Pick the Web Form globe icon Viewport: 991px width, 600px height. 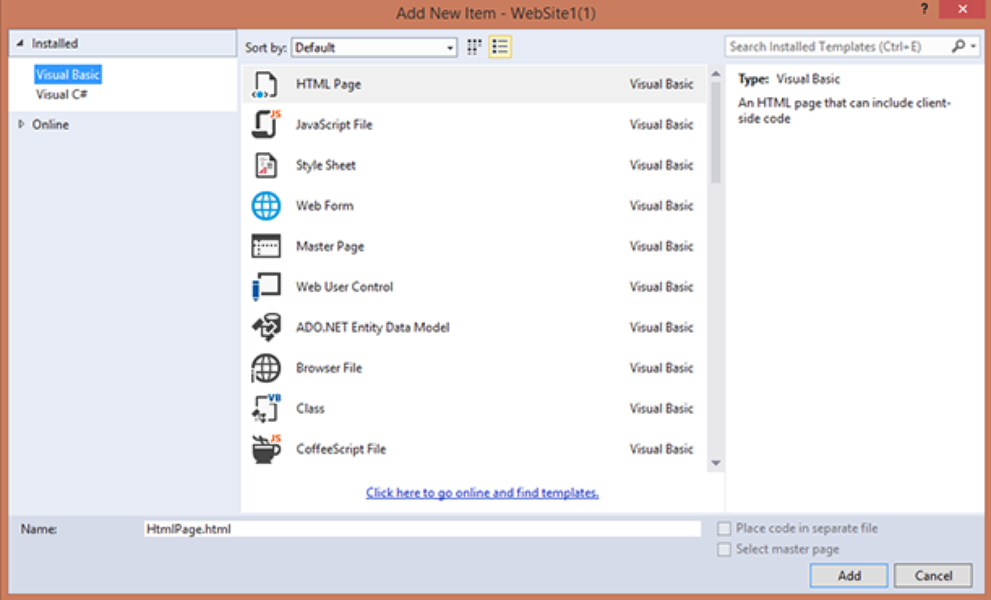pos(265,206)
